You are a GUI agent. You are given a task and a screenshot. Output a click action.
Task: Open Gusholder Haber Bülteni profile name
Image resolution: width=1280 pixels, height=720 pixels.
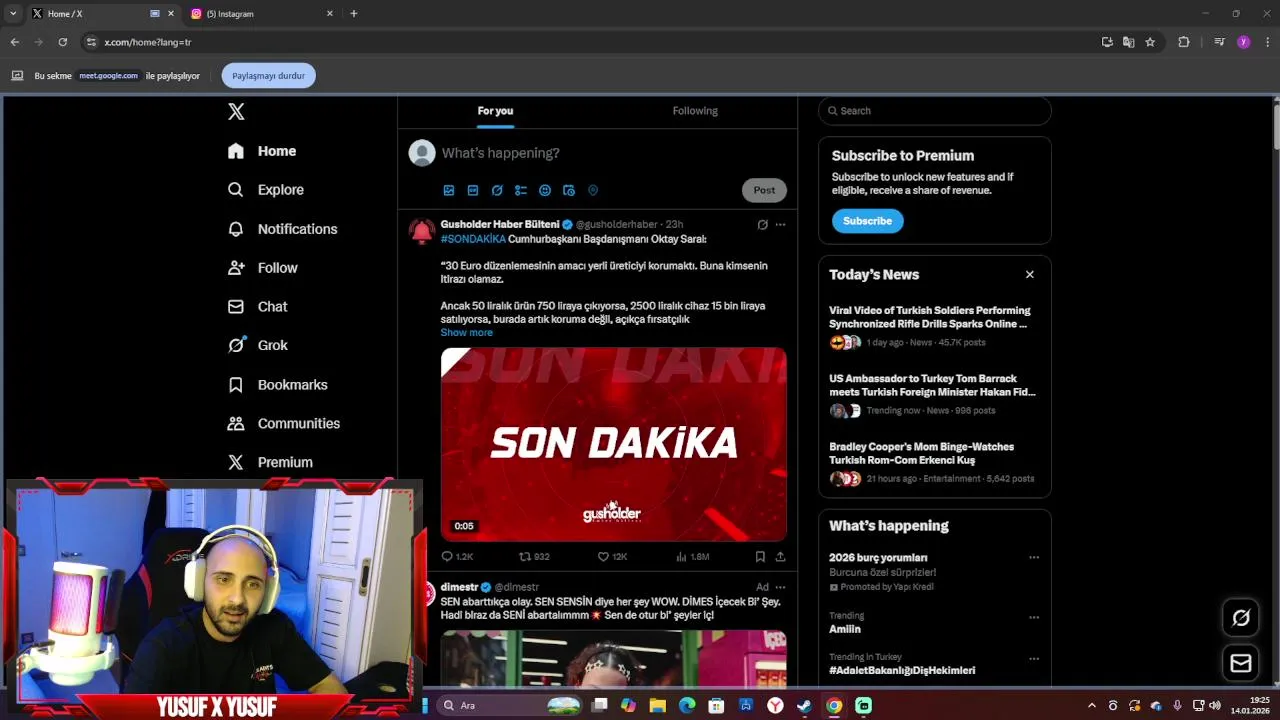pyautogui.click(x=500, y=225)
